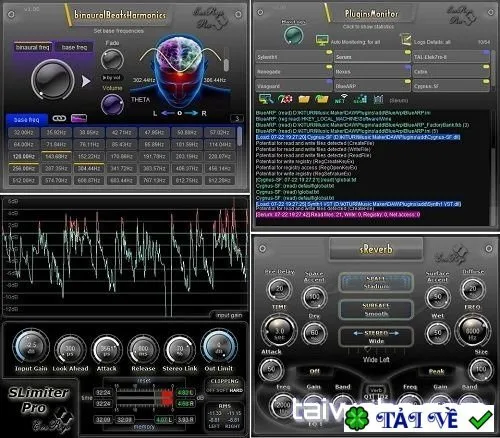
Task: Open the STEREO Wide selector
Action: point(376,337)
